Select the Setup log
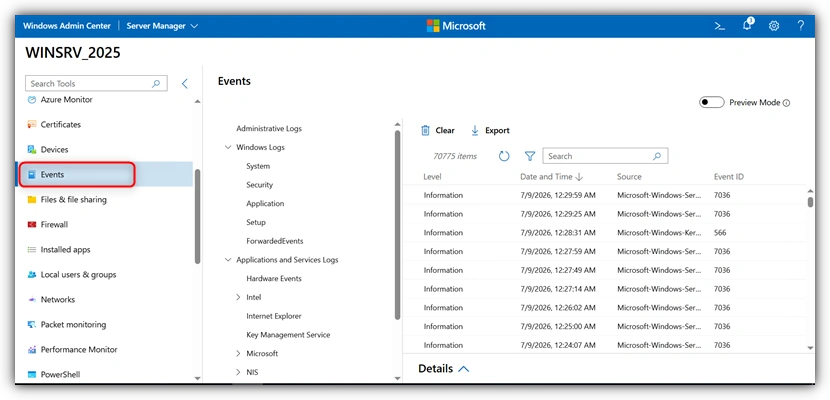The image size is (830, 400). pyautogui.click(x=256, y=222)
